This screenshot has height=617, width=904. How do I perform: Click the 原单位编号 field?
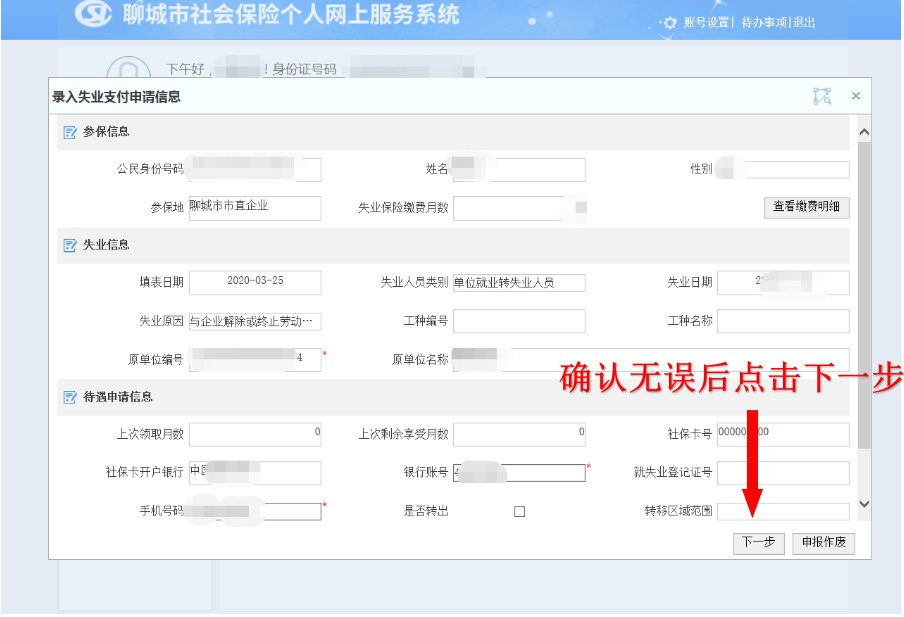[x=255, y=359]
